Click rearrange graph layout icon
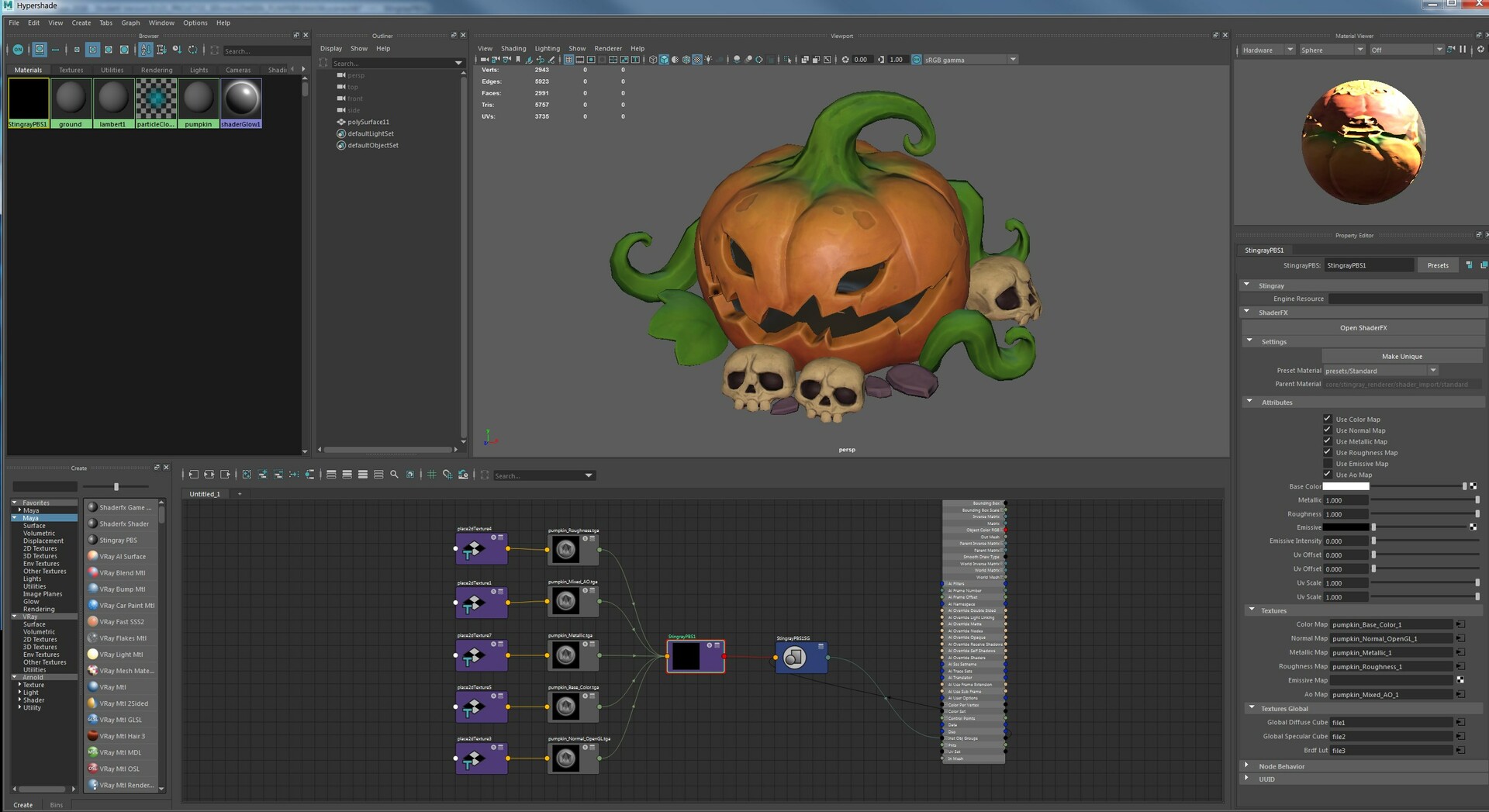The width and height of the screenshot is (1489, 812). [294, 475]
